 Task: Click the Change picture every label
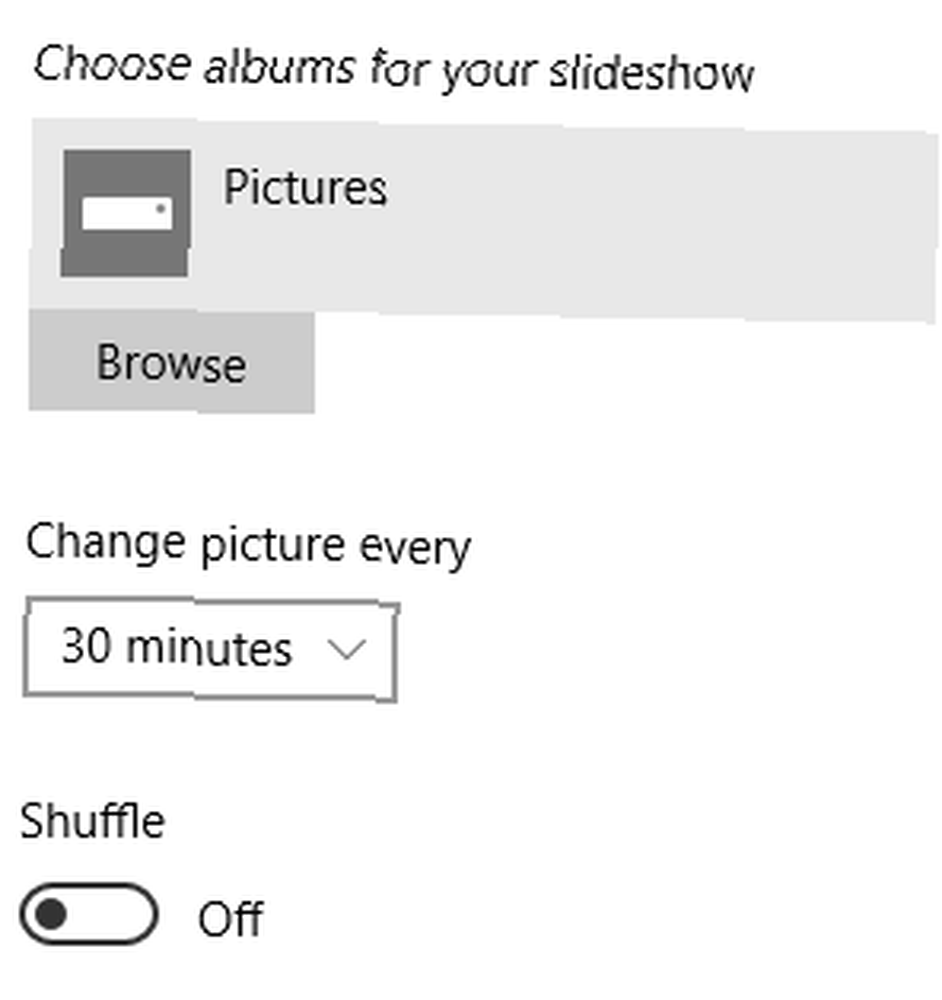(249, 546)
